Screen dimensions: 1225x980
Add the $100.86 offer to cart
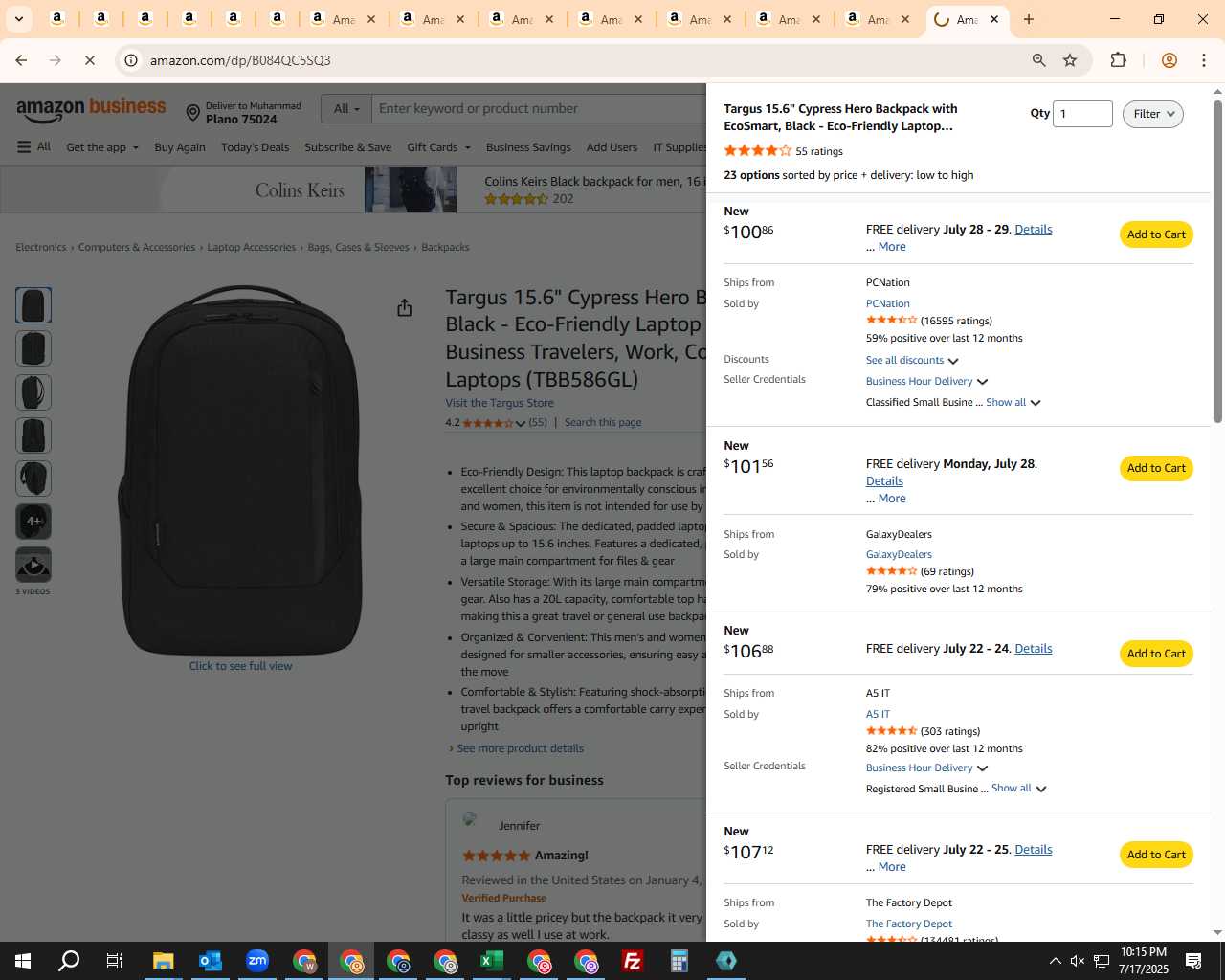coord(1156,234)
